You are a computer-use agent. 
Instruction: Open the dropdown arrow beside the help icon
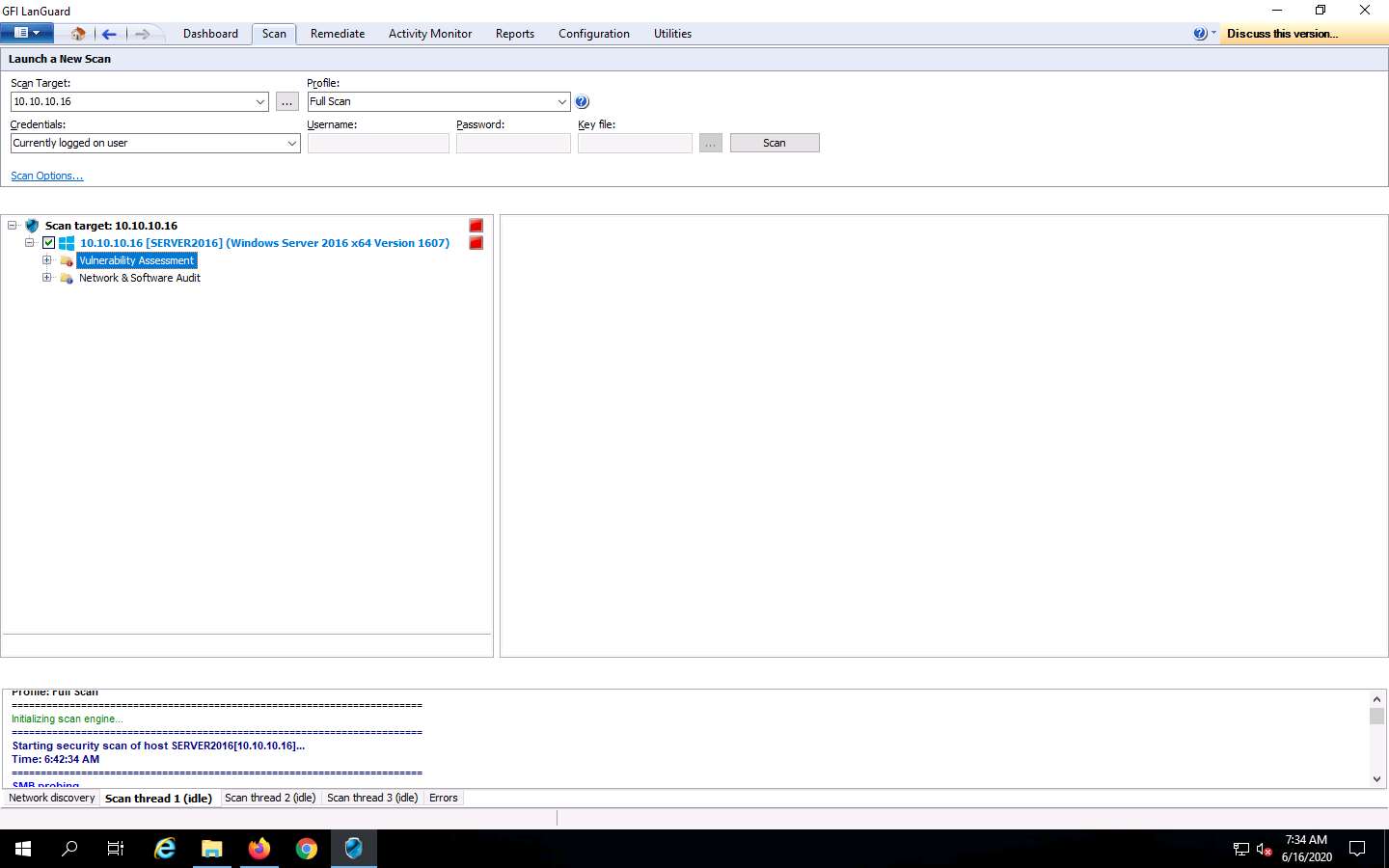(x=1213, y=33)
